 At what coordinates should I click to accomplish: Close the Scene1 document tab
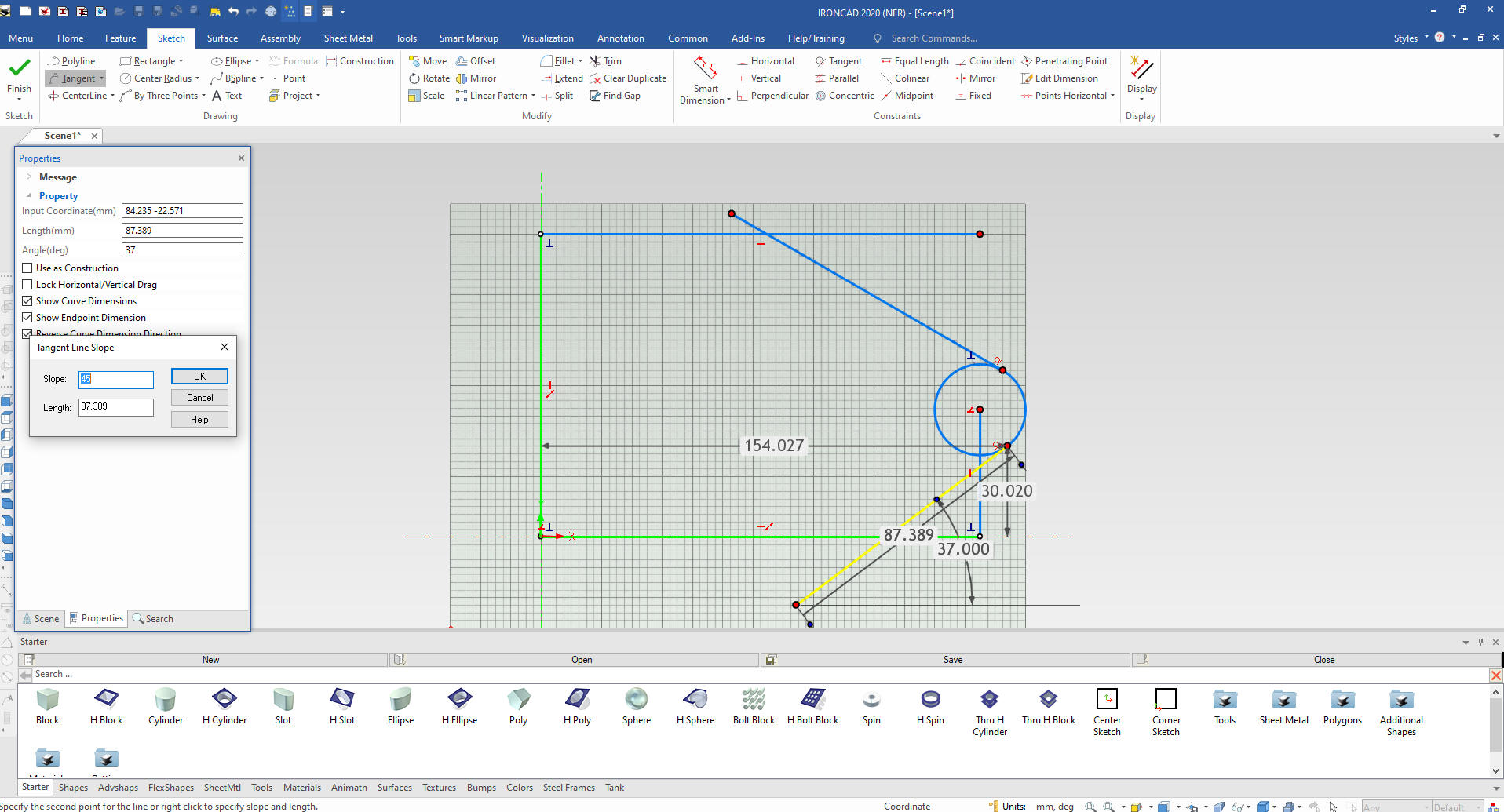(x=94, y=136)
